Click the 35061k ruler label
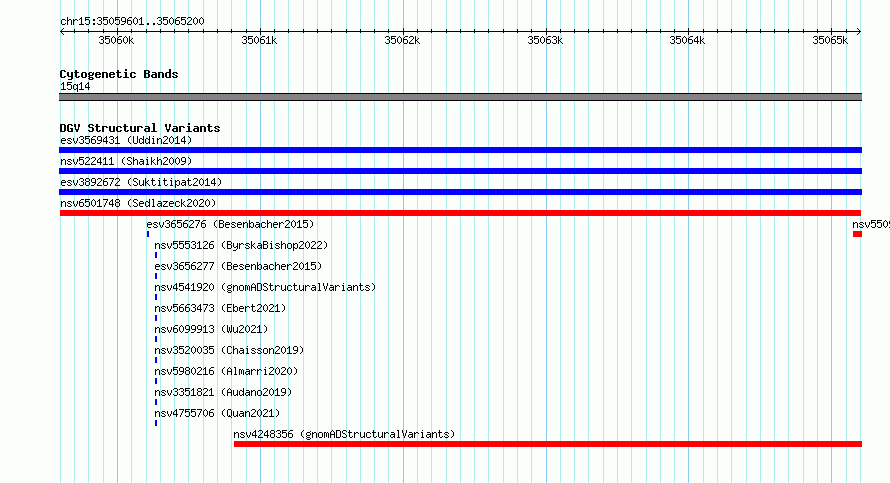 point(259,40)
